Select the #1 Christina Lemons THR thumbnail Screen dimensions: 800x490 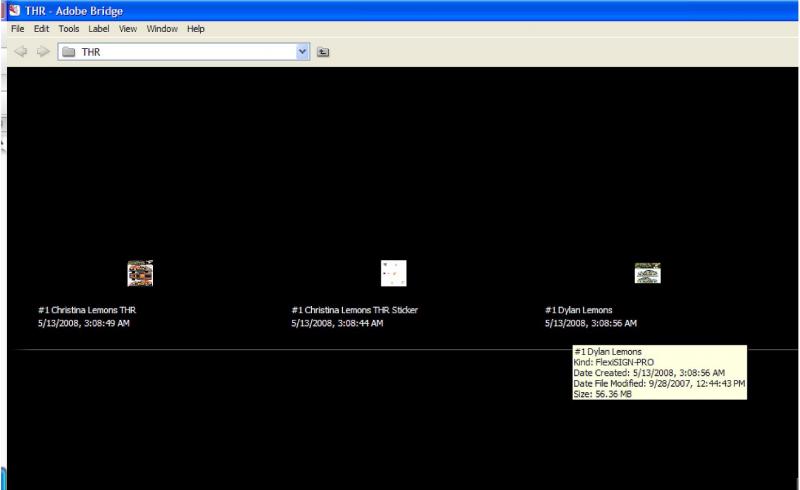[x=140, y=273]
